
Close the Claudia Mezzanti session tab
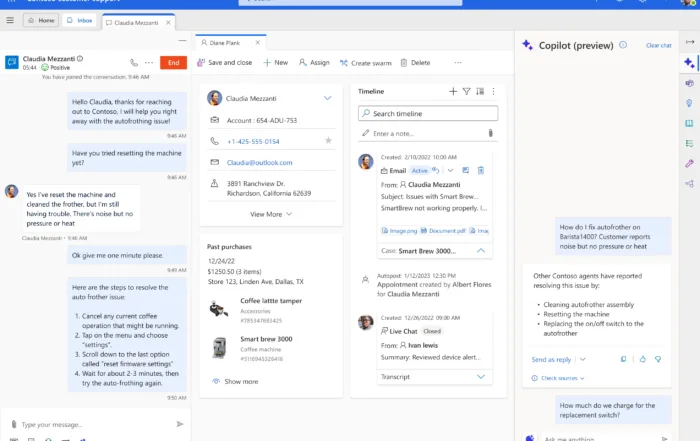point(168,23)
